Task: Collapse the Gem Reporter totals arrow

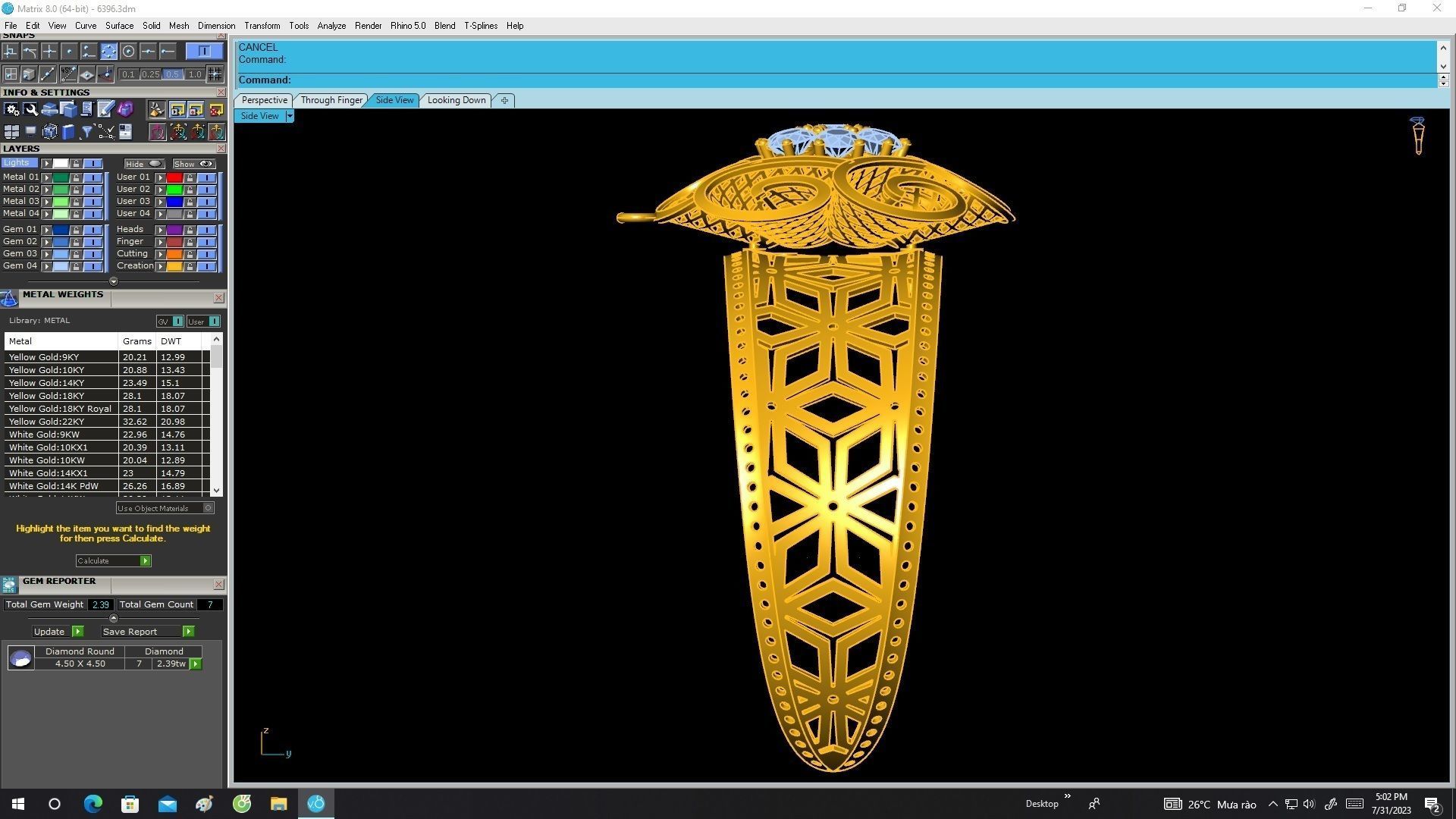Action: [114, 618]
